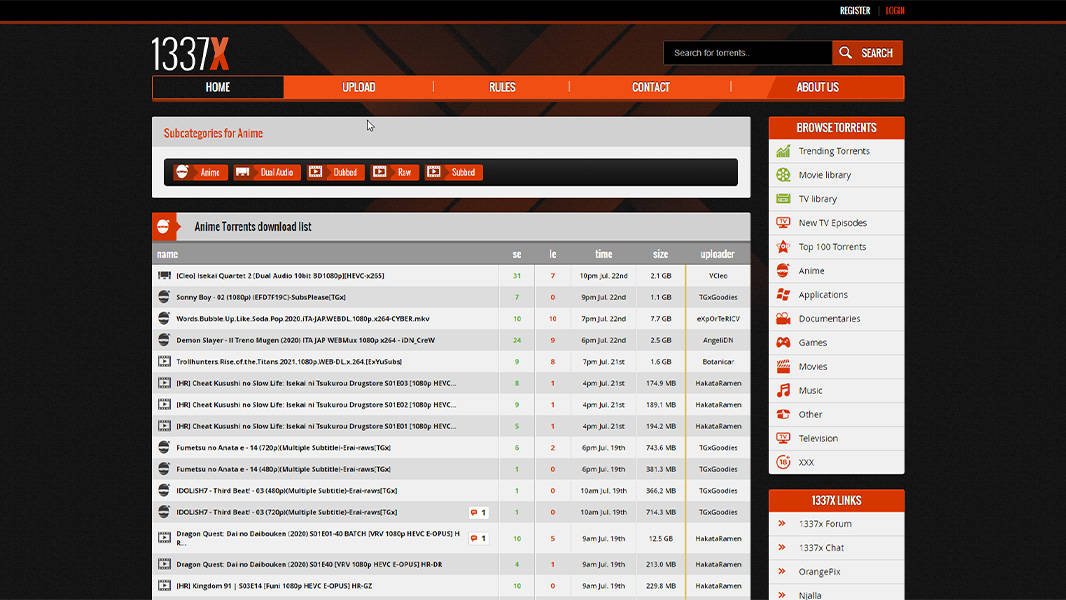Click uploader Botanicar
This screenshot has width=1066, height=600.
[718, 361]
